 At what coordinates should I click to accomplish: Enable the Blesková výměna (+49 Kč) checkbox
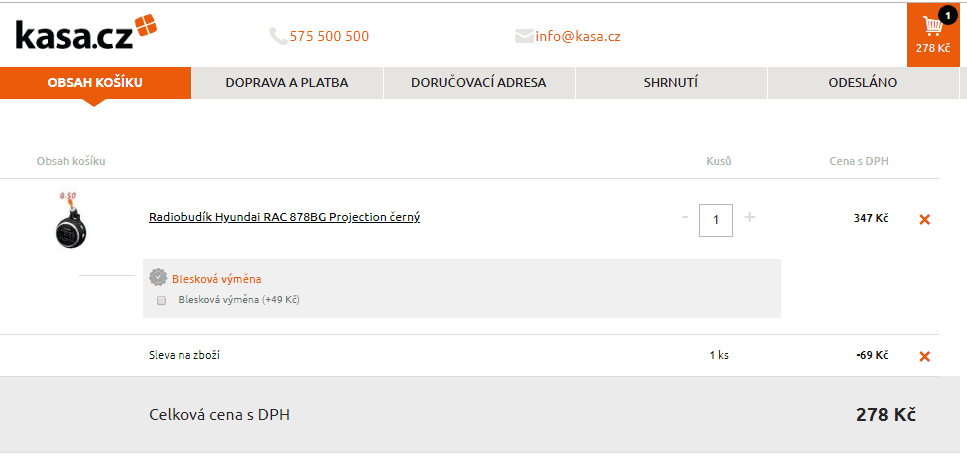[x=162, y=301]
